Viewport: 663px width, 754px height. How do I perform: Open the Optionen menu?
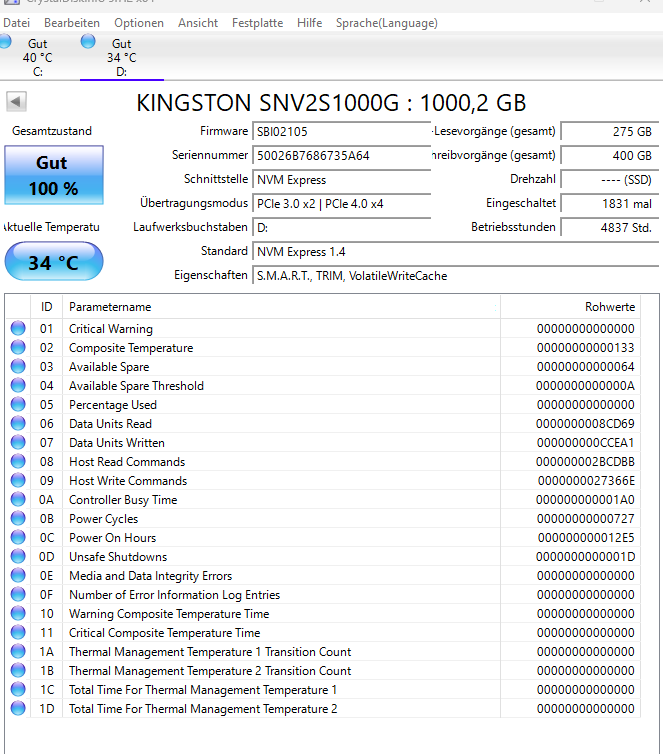coord(139,23)
